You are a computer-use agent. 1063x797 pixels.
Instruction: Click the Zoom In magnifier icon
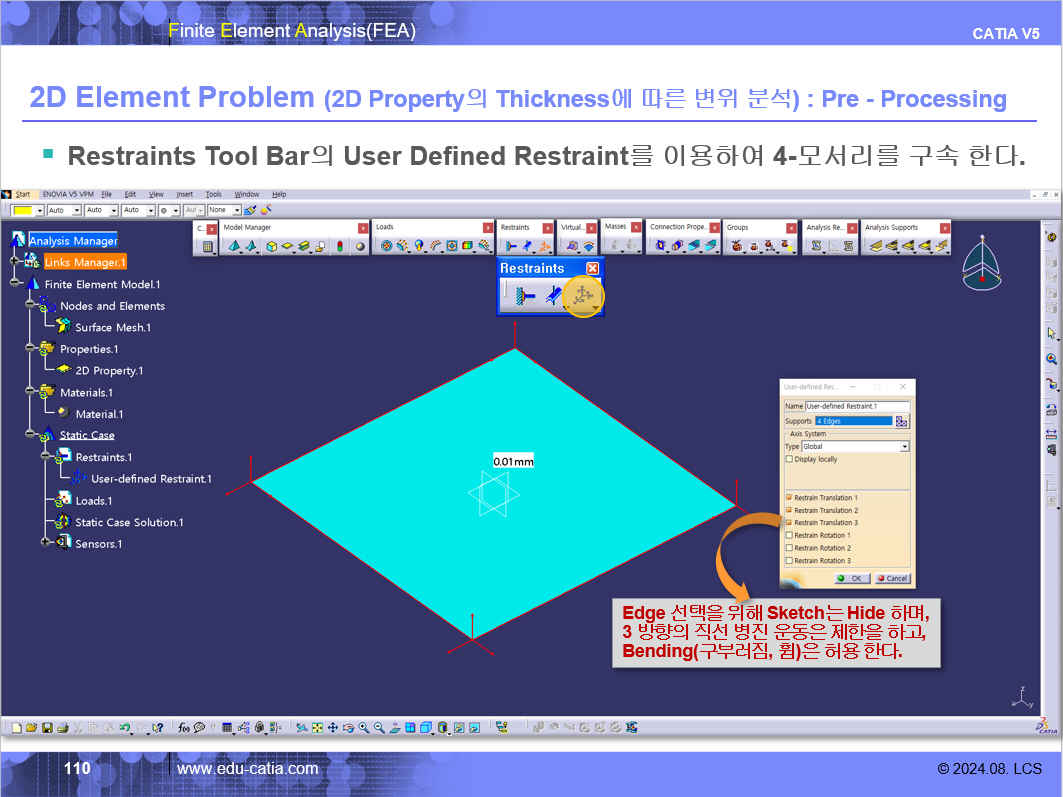coord(364,727)
